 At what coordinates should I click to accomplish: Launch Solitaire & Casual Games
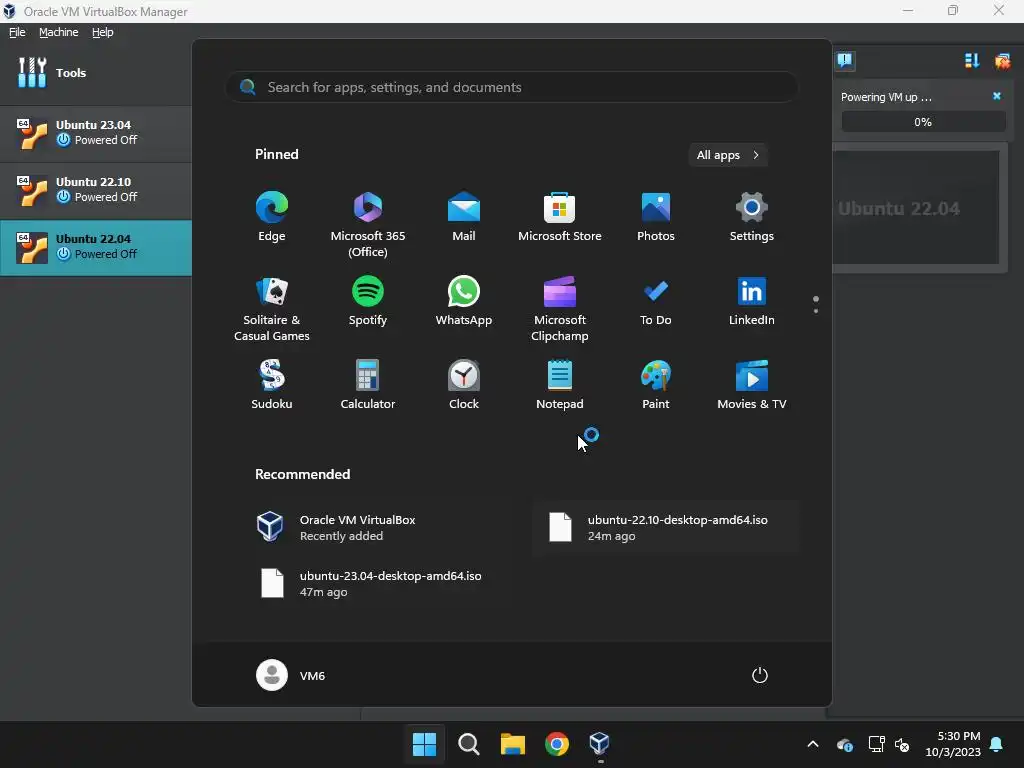tap(272, 309)
